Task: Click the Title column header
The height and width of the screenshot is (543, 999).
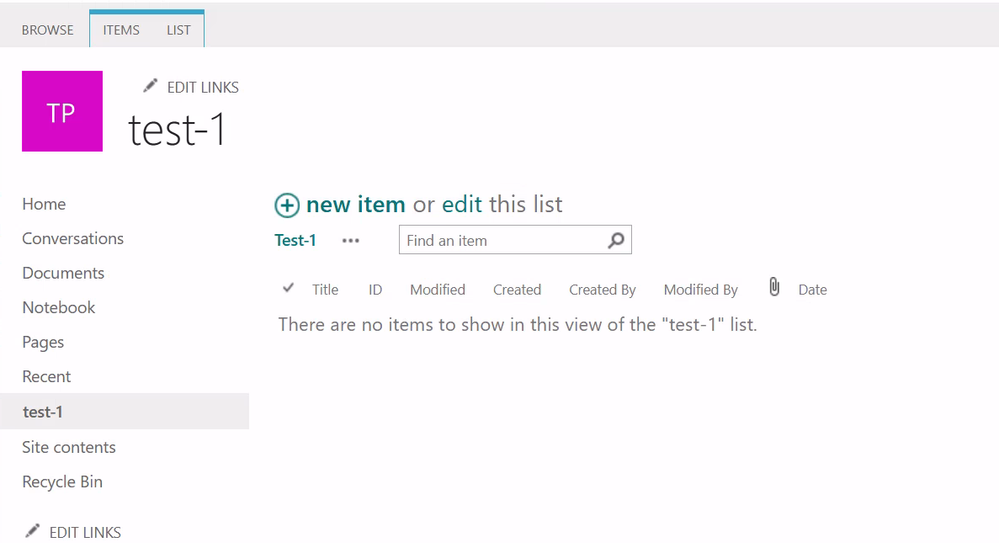Action: click(x=325, y=290)
